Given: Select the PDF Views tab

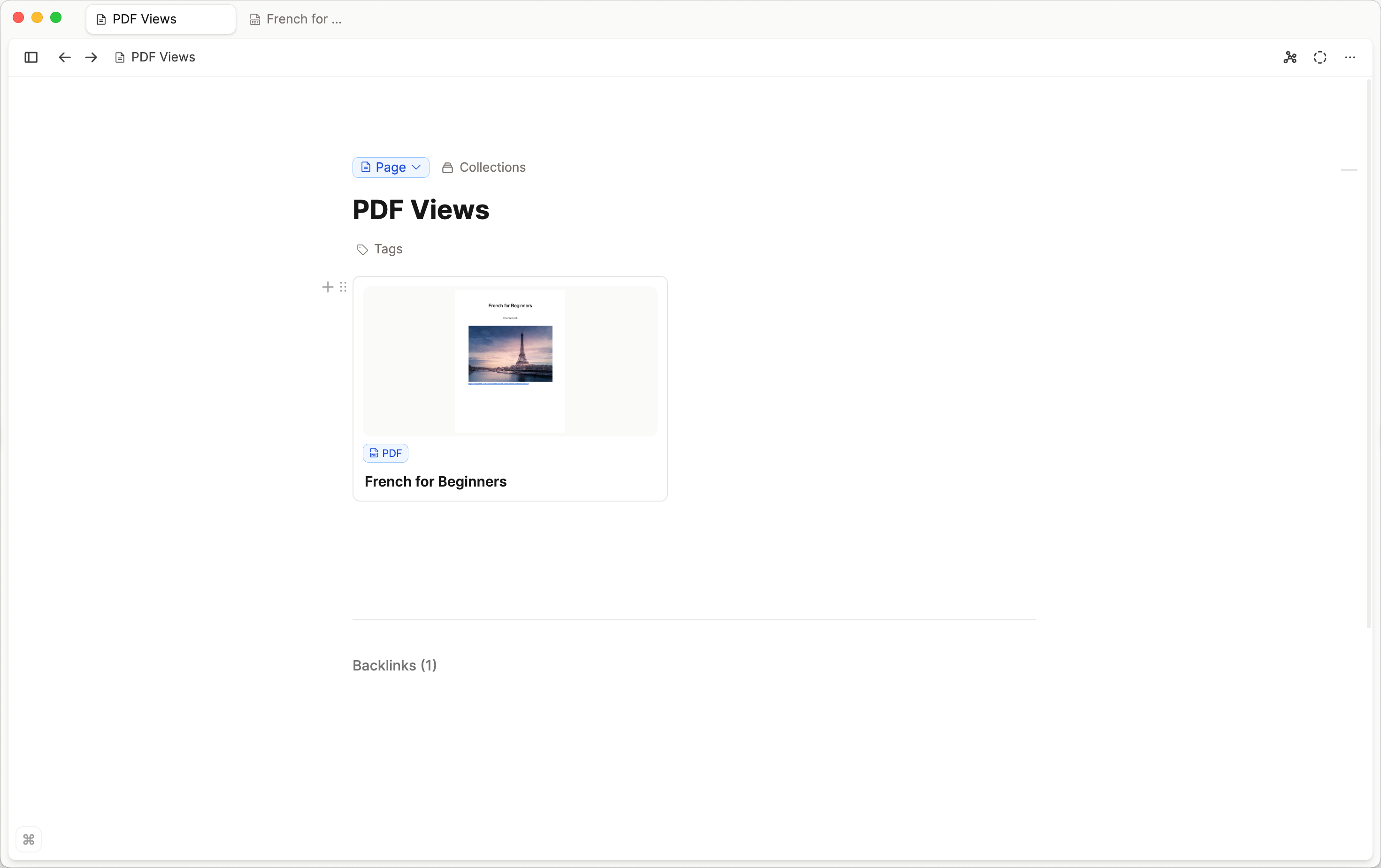Looking at the screenshot, I should 145,20.
